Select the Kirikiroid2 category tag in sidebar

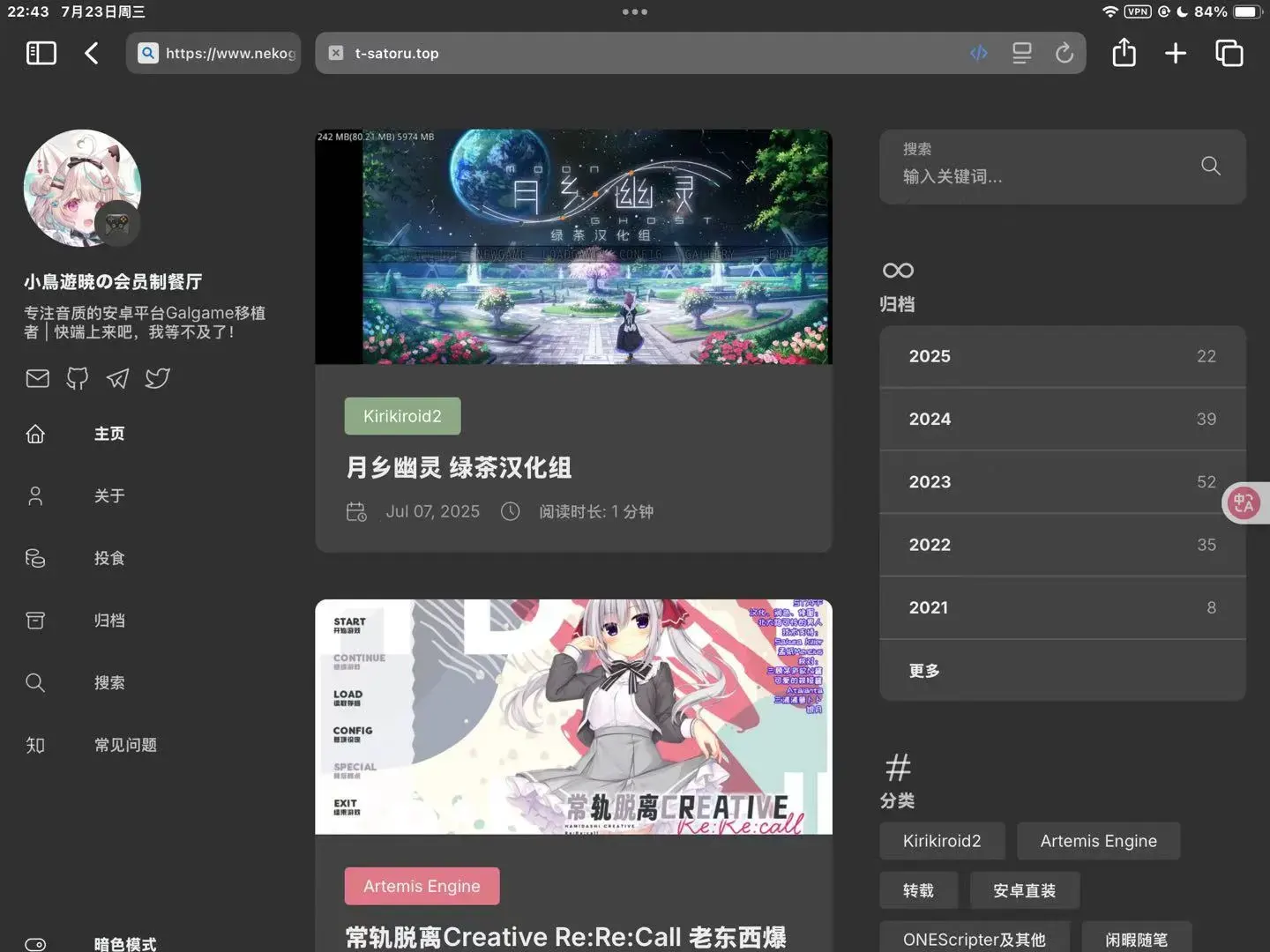pos(942,841)
